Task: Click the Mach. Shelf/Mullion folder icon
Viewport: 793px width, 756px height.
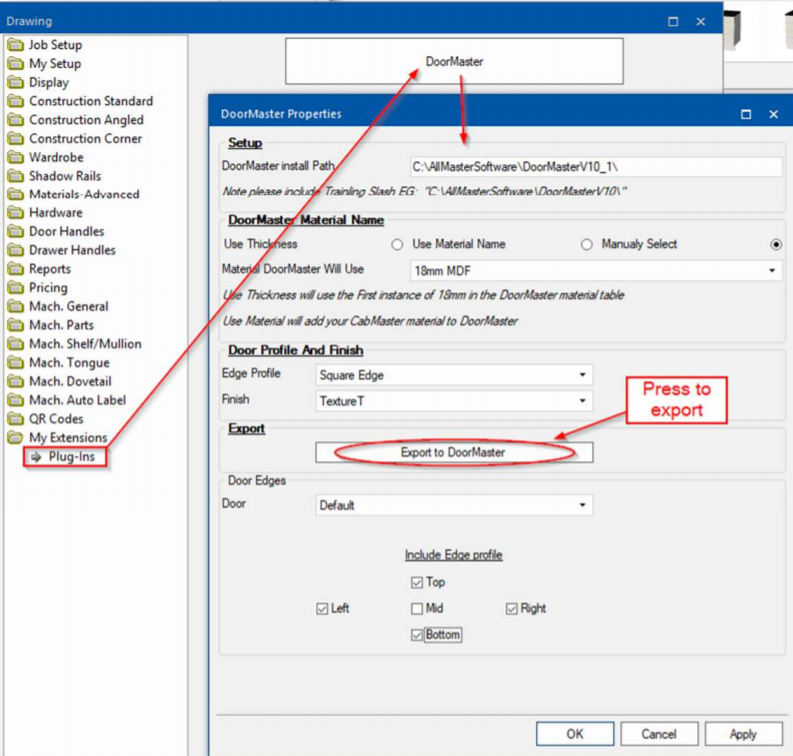Action: point(16,344)
